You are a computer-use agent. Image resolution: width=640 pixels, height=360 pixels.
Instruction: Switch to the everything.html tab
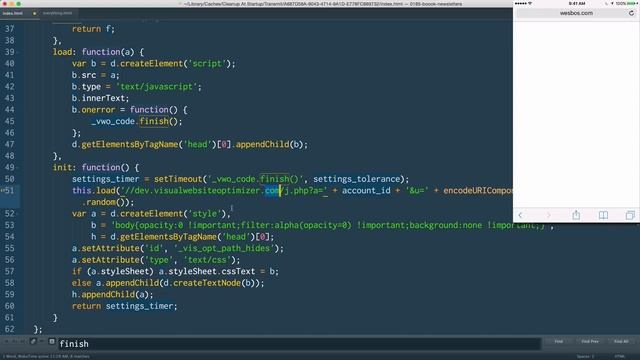[57, 13]
